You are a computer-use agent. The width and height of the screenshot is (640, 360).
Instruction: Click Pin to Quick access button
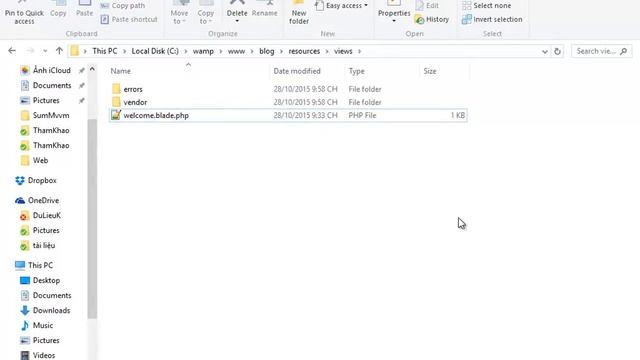pyautogui.click(x=24, y=12)
